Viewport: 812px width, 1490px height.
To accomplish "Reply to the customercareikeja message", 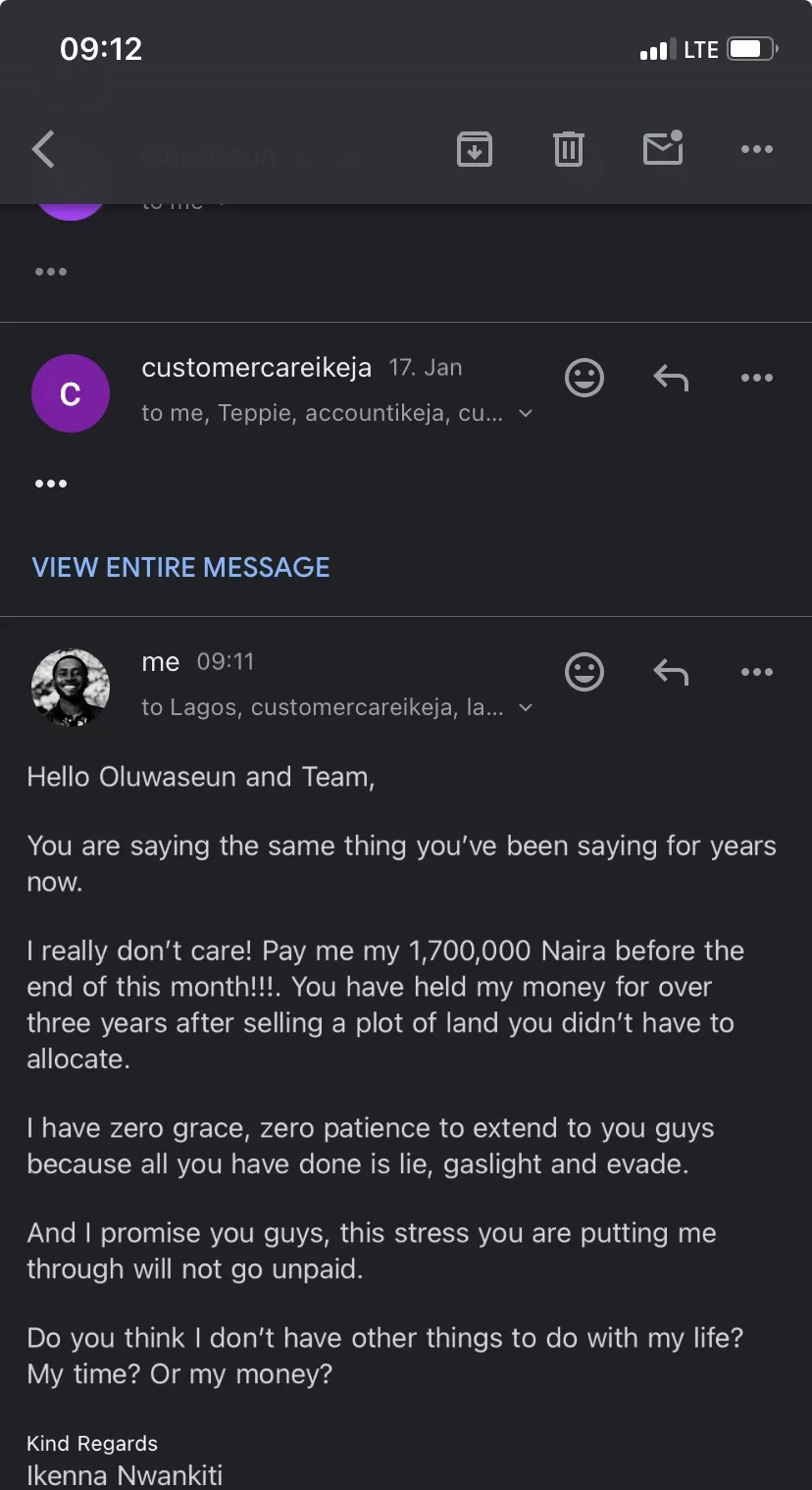I will [x=671, y=378].
